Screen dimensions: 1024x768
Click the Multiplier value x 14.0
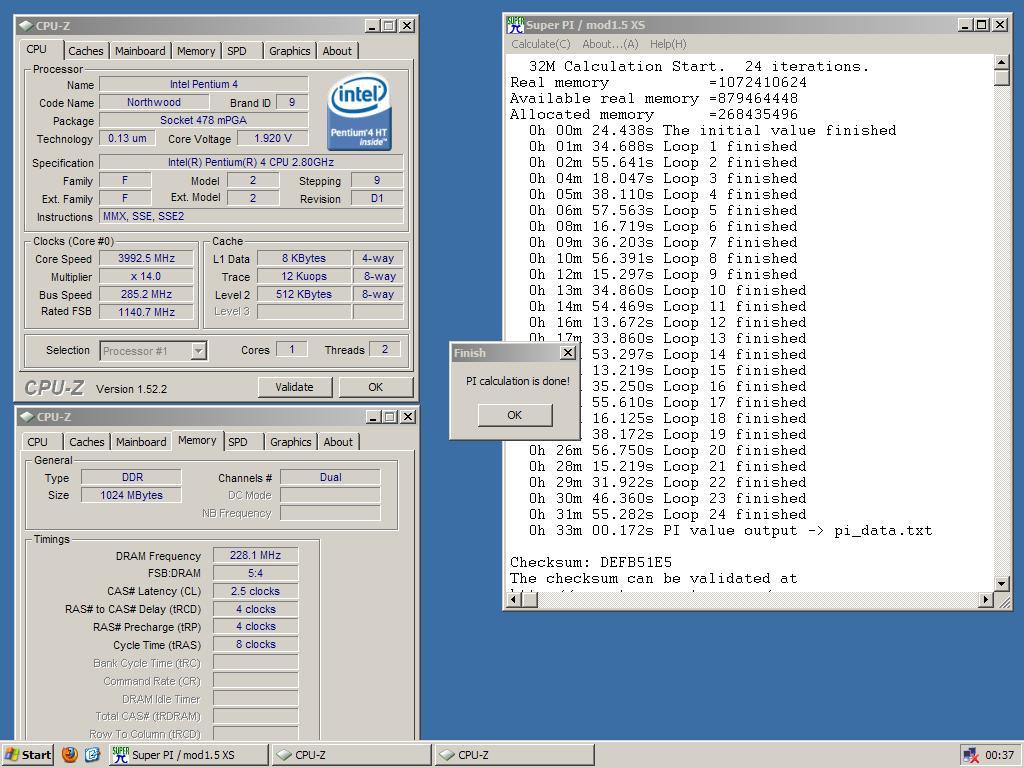(x=146, y=277)
